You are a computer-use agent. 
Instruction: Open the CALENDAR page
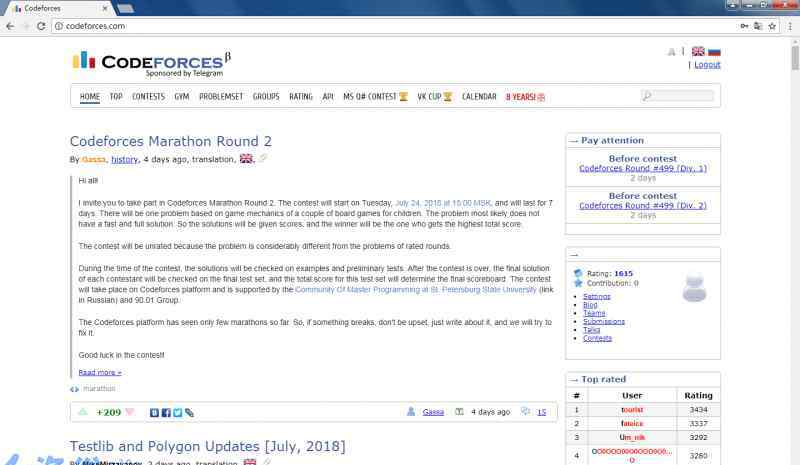[479, 96]
